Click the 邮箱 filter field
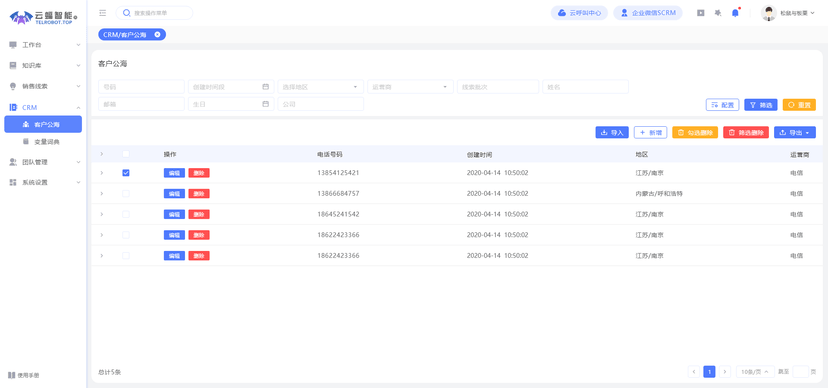The image size is (828, 388). [x=142, y=104]
